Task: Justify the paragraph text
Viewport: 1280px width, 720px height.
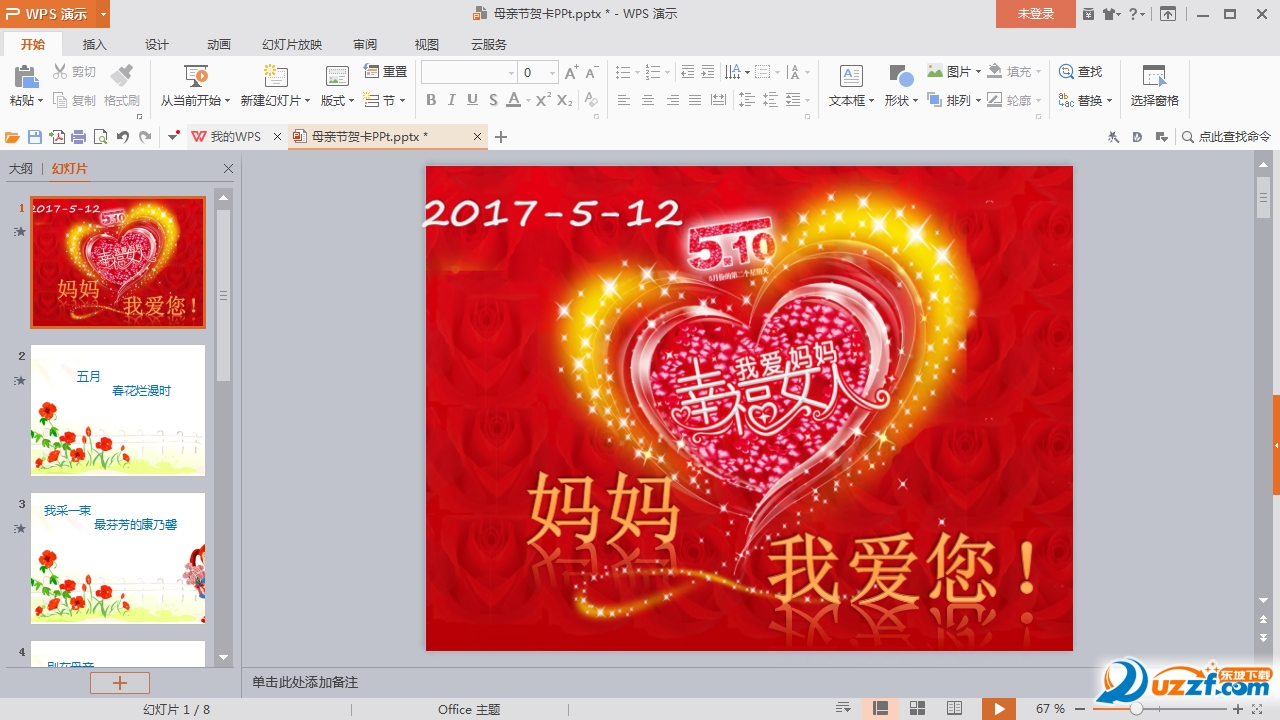Action: [x=695, y=100]
